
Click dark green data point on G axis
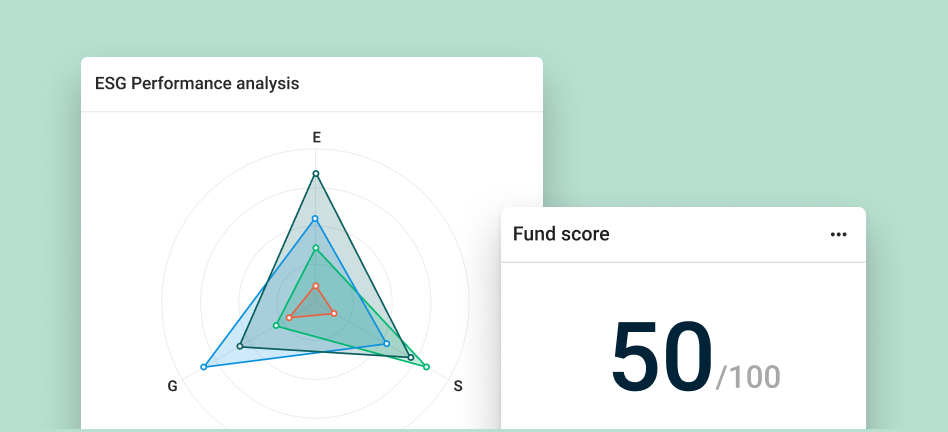click(240, 346)
